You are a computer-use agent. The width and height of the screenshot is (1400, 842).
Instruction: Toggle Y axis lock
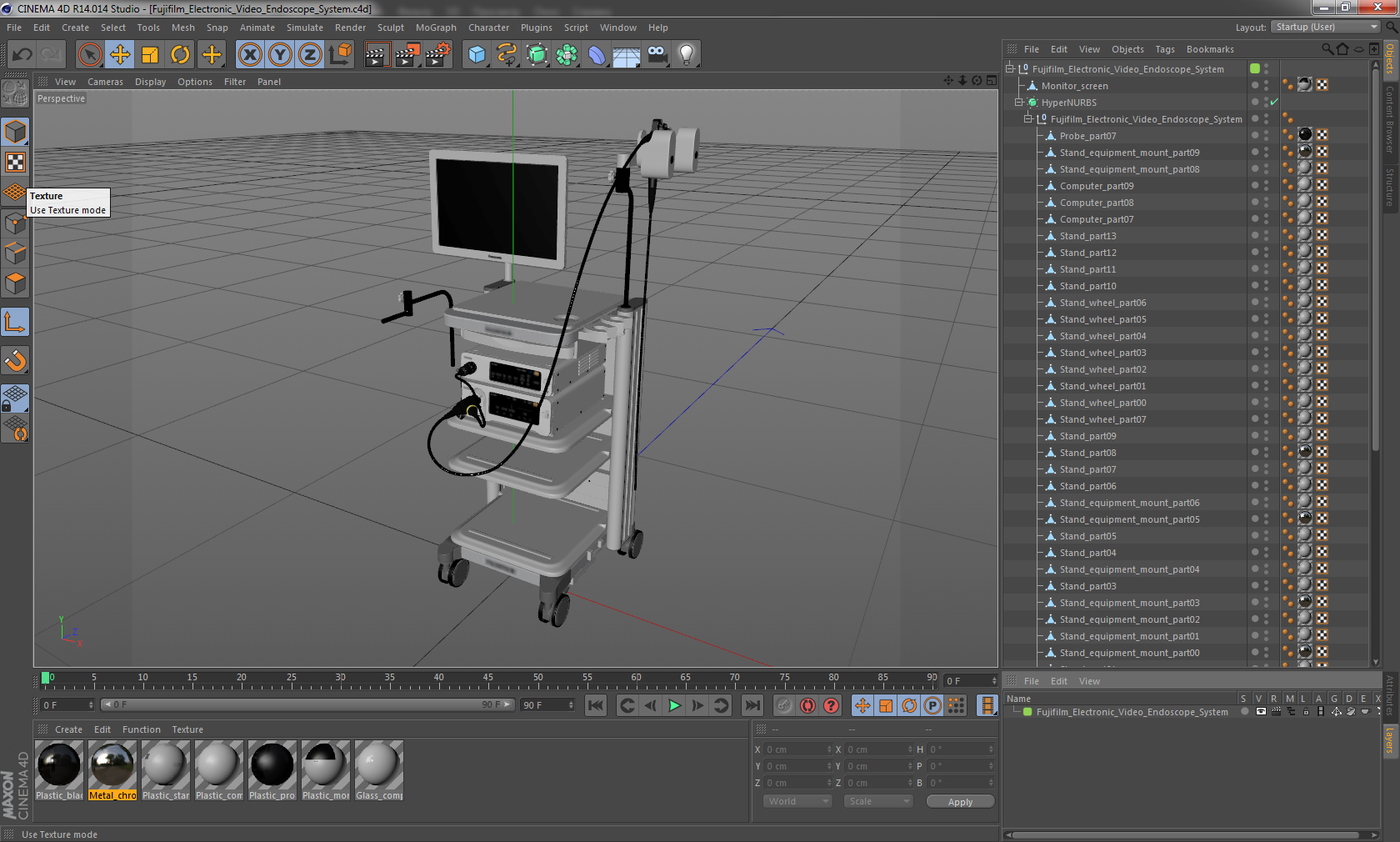click(x=280, y=55)
